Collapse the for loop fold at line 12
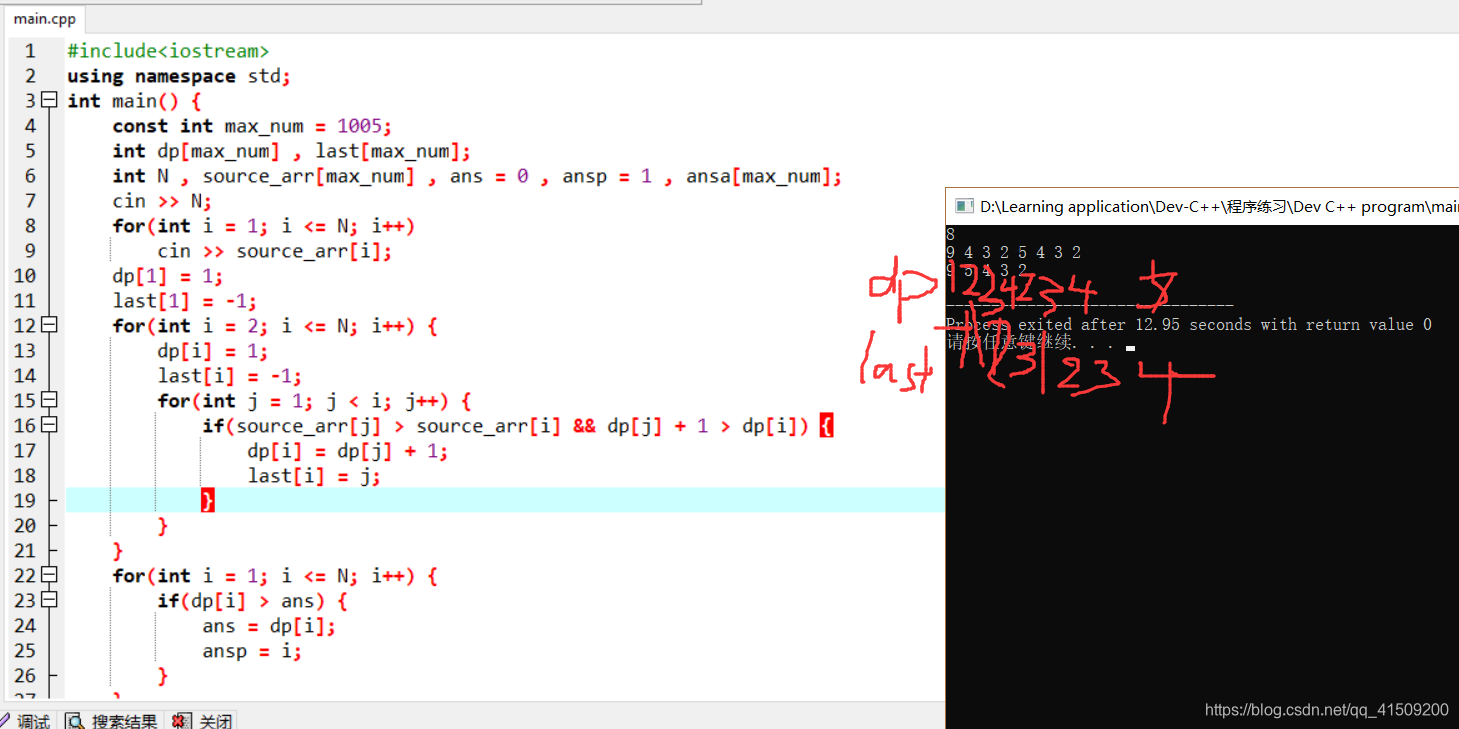Image resolution: width=1459 pixels, height=729 pixels. coord(50,325)
